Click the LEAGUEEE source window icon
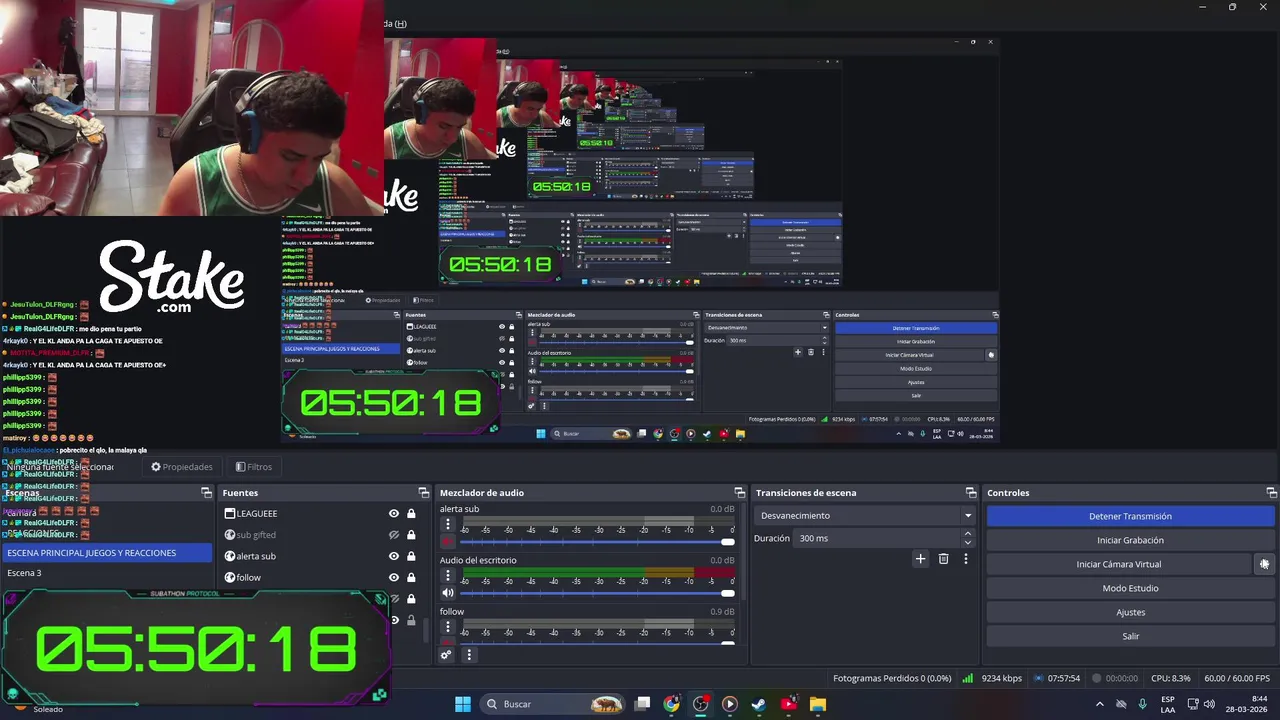The image size is (1280, 720). point(230,514)
